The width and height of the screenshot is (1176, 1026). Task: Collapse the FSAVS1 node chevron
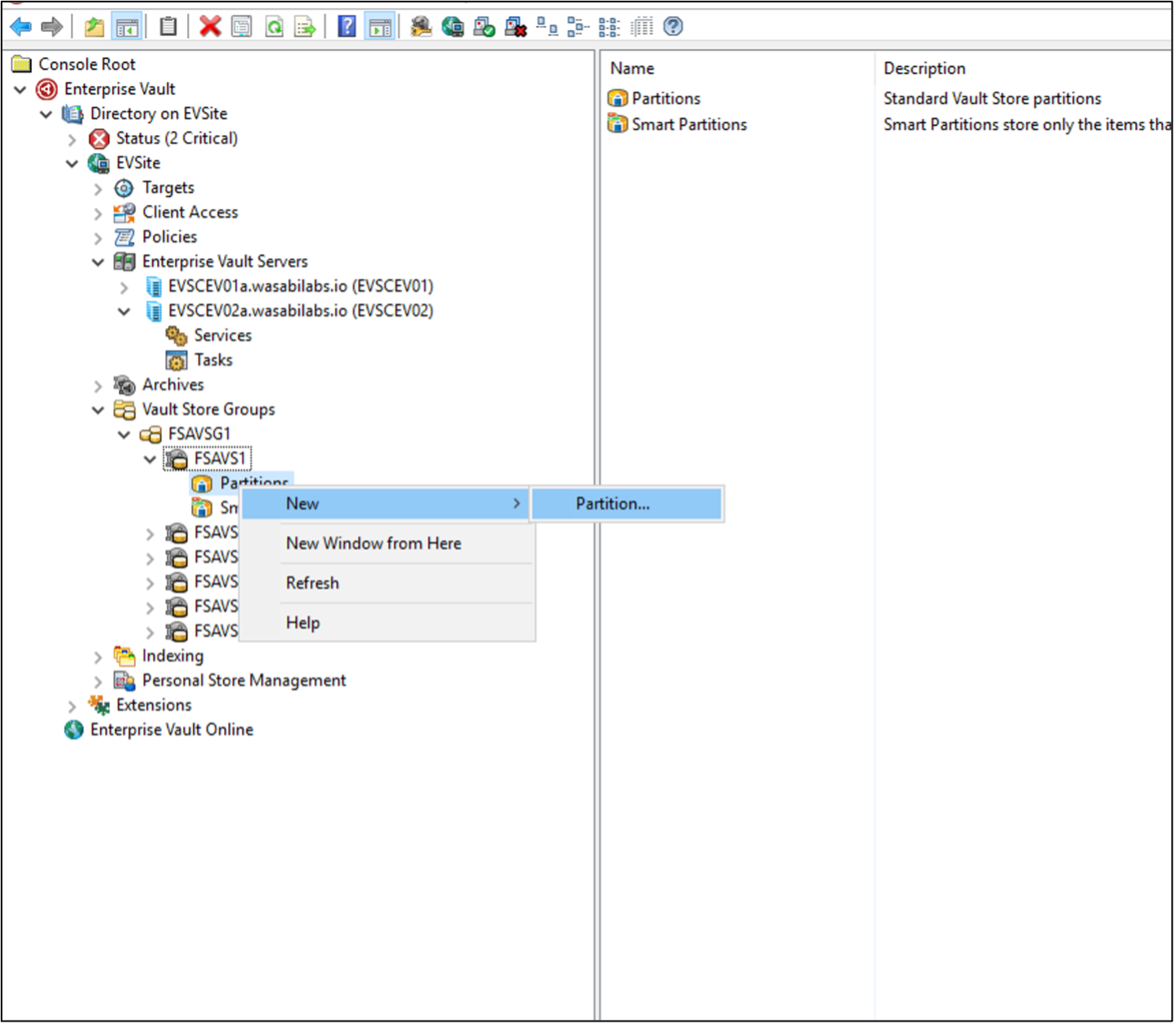(x=150, y=459)
